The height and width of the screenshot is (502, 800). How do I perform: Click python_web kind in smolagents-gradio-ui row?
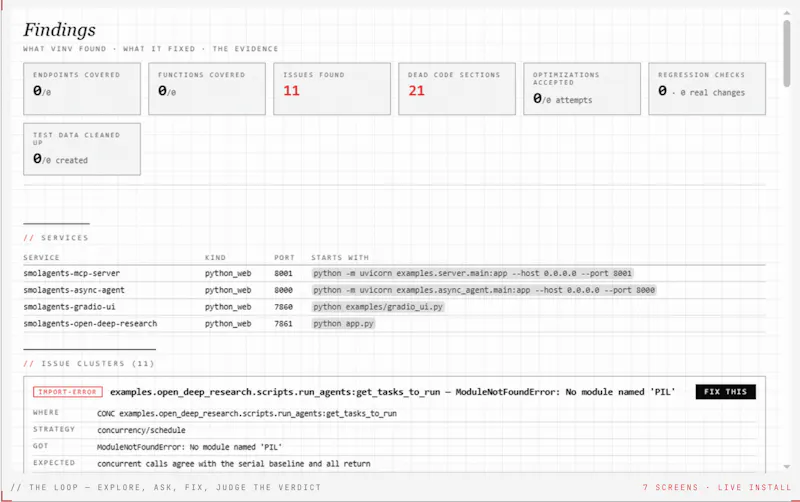[228, 307]
